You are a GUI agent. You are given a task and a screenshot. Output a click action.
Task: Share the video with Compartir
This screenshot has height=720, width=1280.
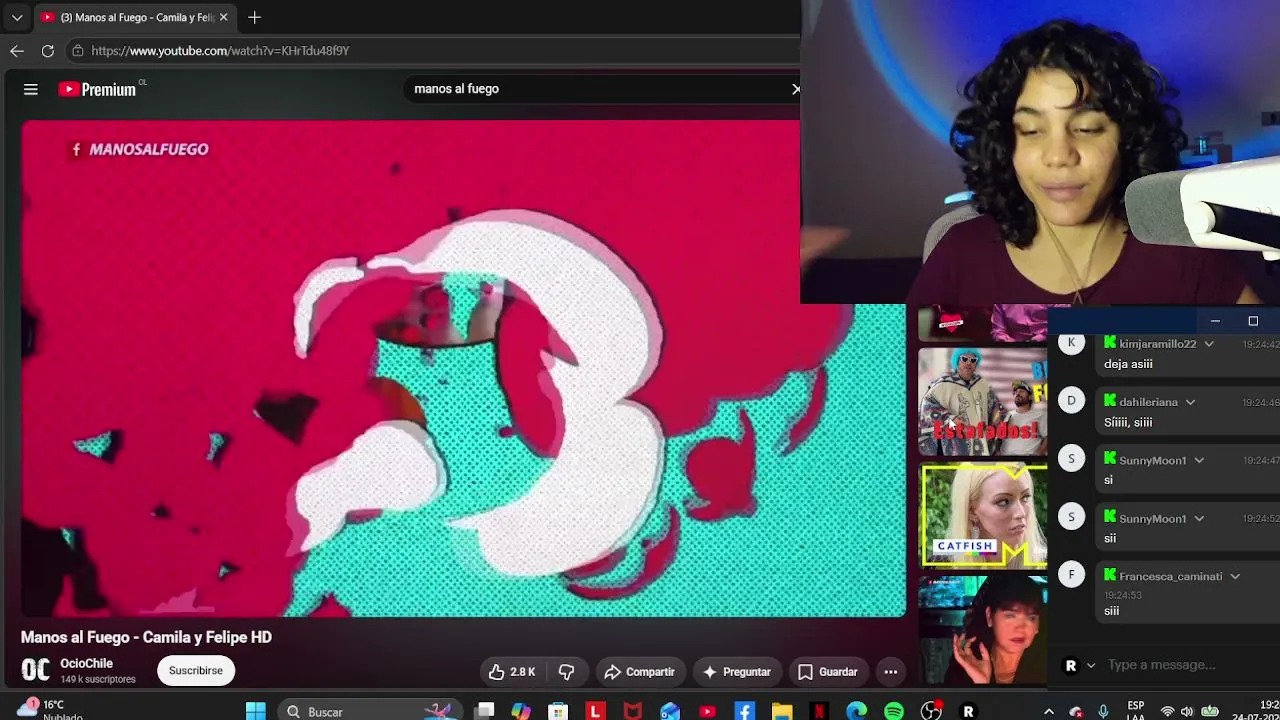(640, 672)
